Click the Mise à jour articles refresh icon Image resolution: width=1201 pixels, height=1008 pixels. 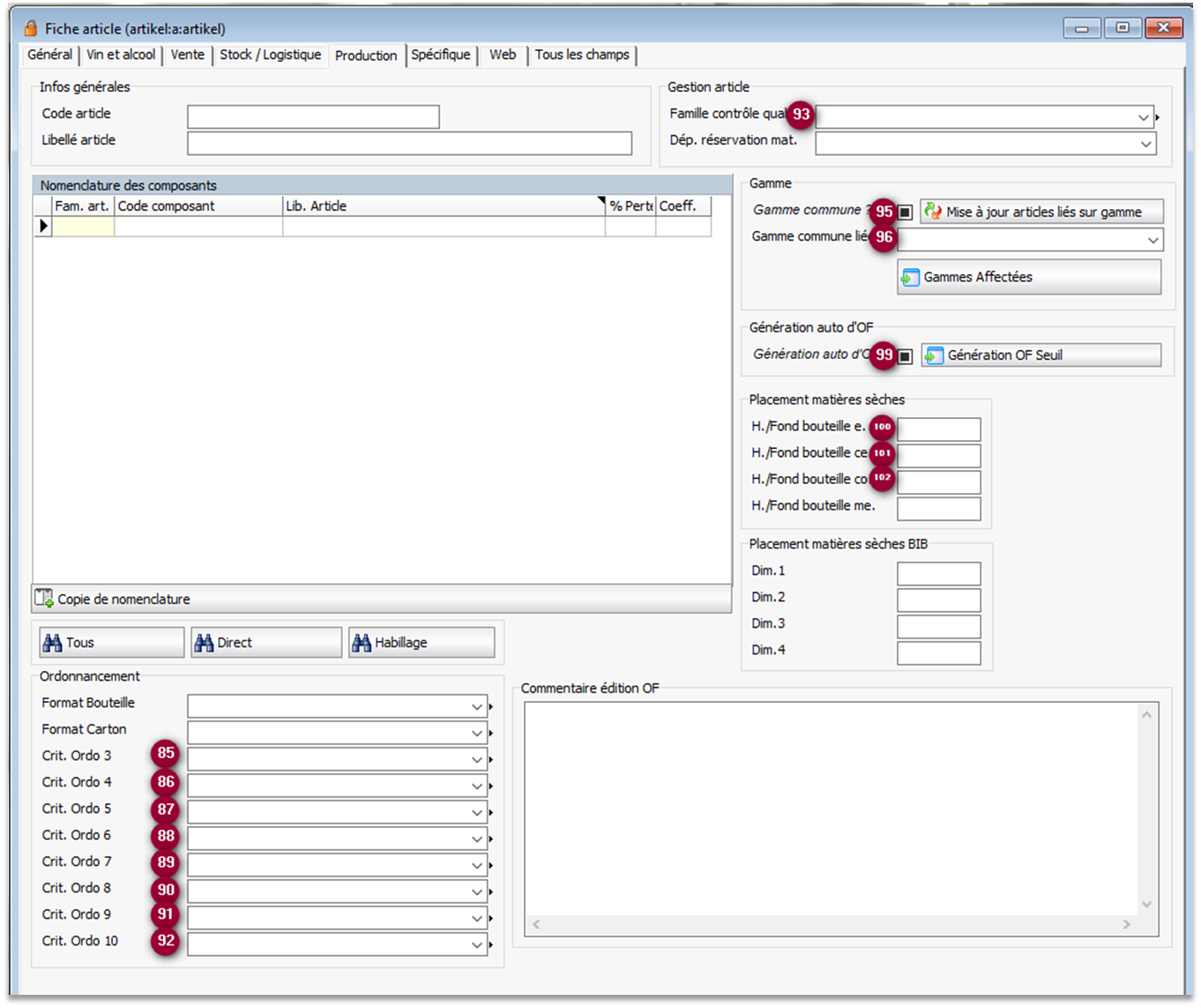click(x=933, y=212)
